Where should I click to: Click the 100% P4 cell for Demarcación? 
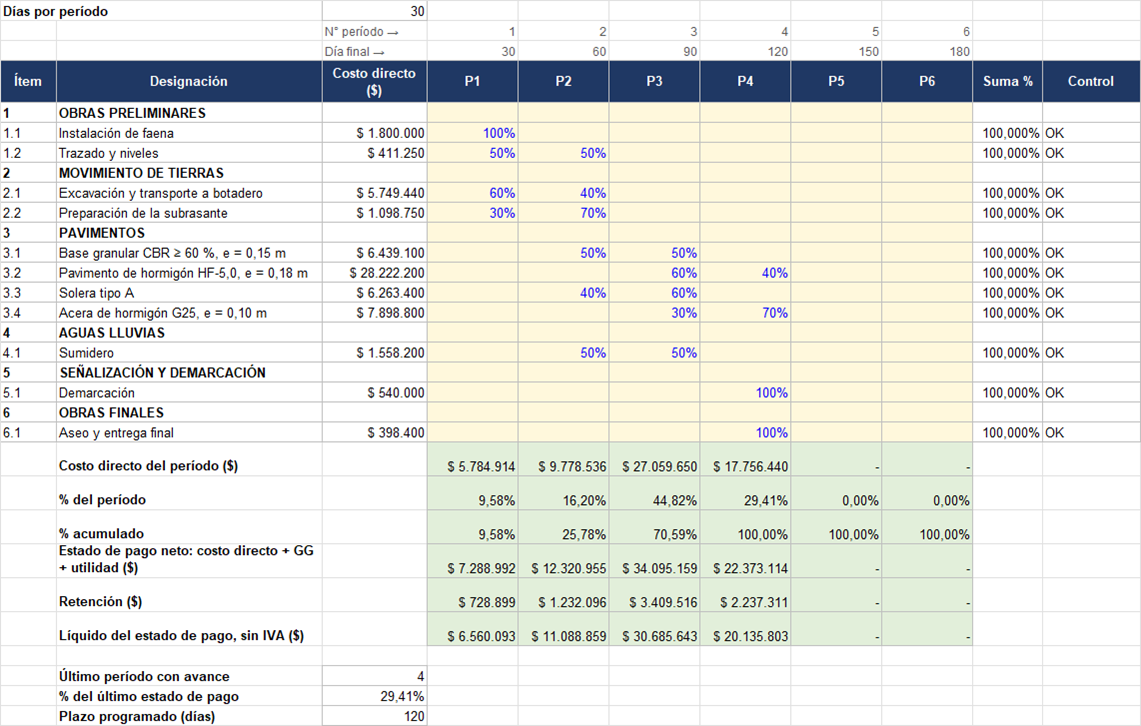tap(745, 393)
